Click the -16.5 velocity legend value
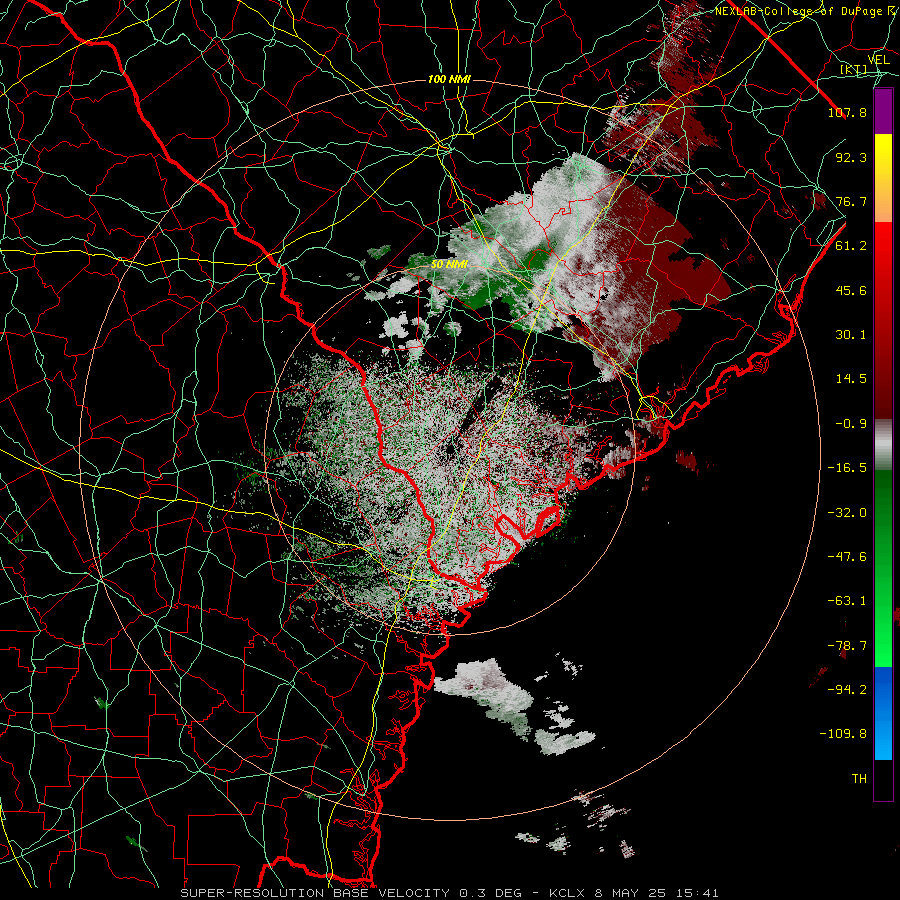The image size is (900, 900). (847, 468)
